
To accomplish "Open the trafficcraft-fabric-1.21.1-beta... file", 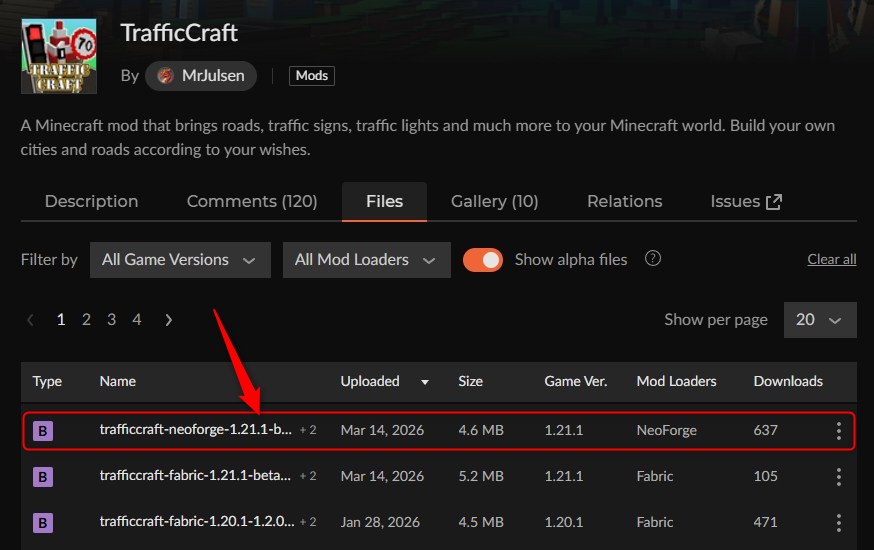I will click(195, 475).
